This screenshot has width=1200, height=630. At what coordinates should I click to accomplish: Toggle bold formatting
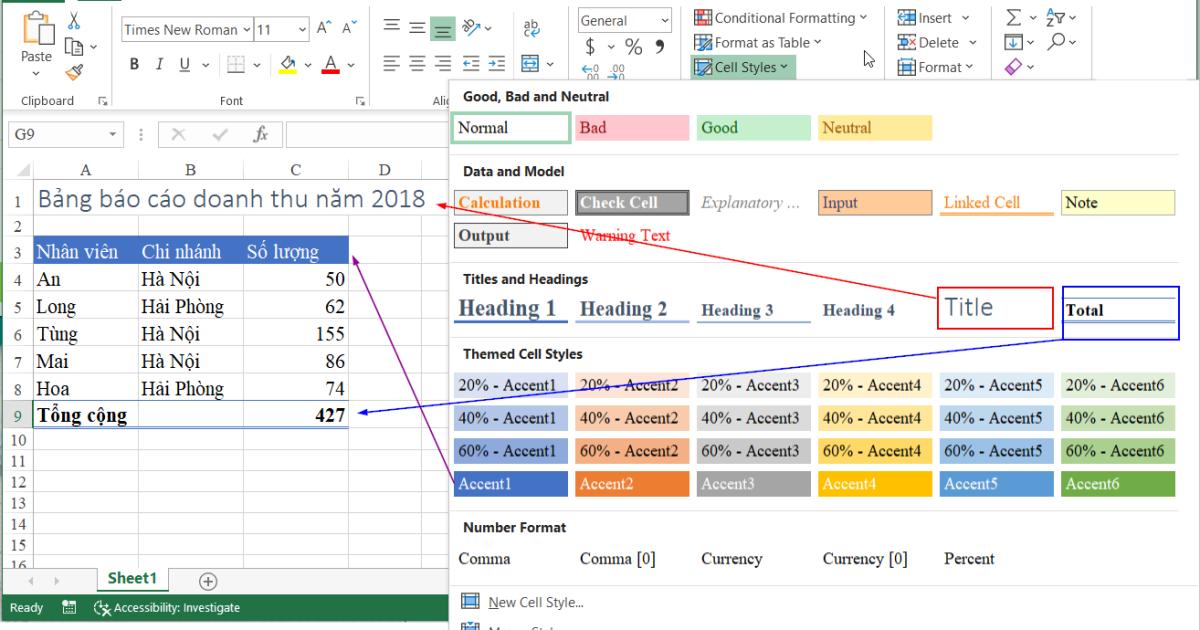pyautogui.click(x=134, y=62)
